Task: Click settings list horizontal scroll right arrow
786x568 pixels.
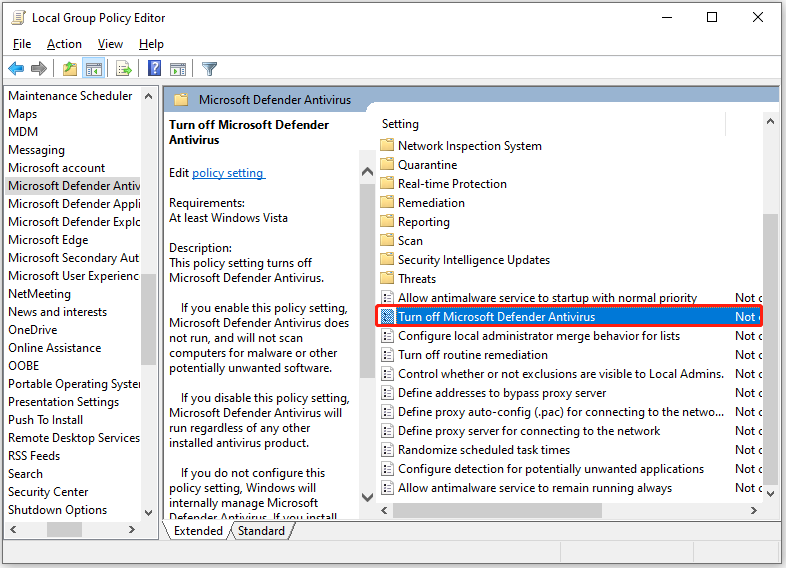Action: pyautogui.click(x=753, y=510)
